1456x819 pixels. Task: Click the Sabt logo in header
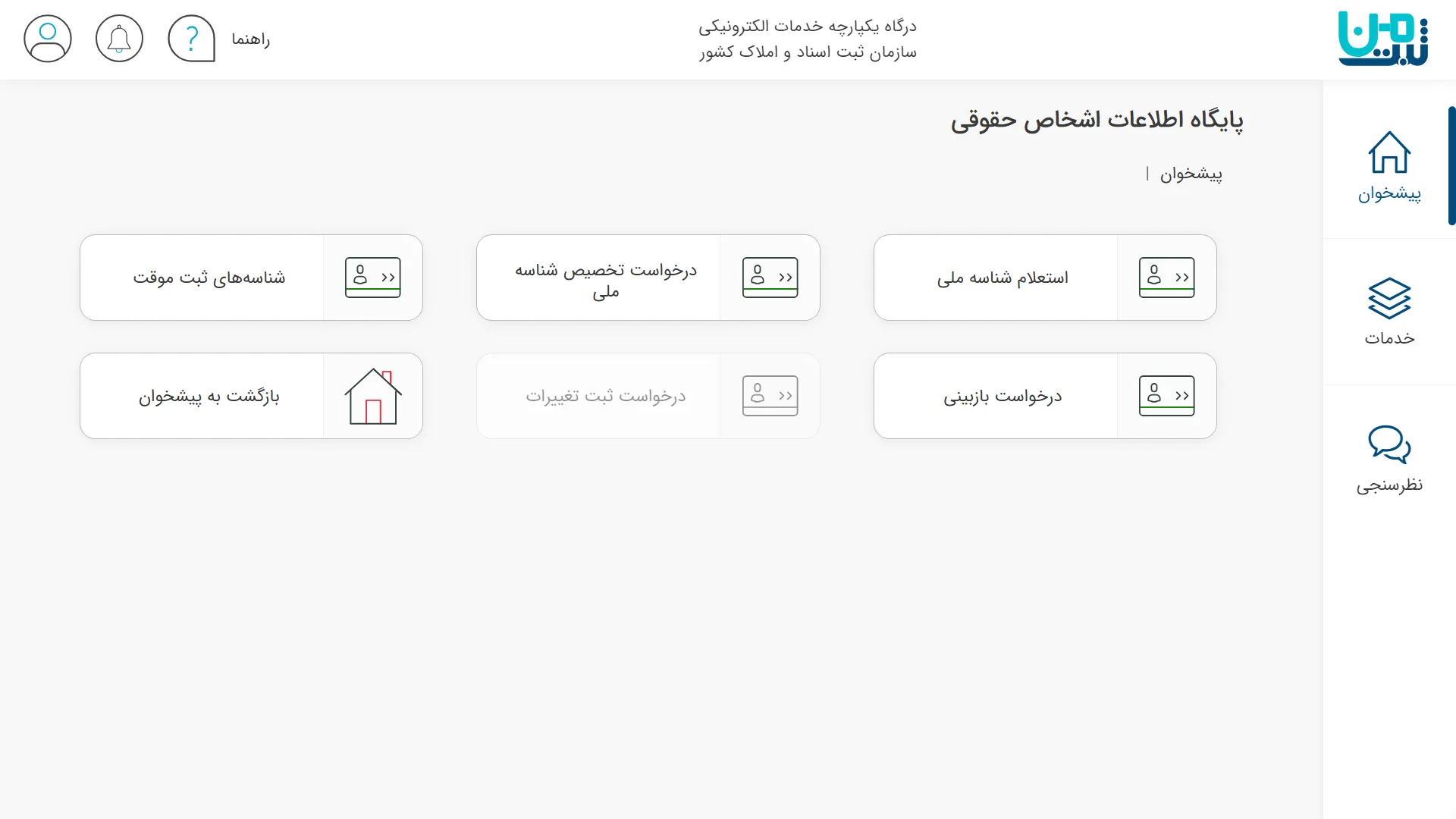(x=1382, y=39)
